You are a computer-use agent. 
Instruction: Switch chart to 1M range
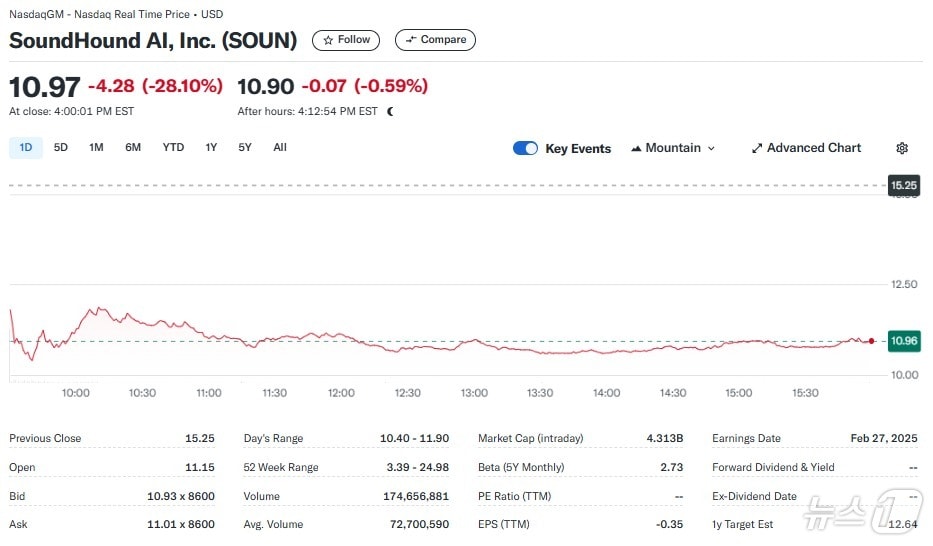click(96, 148)
